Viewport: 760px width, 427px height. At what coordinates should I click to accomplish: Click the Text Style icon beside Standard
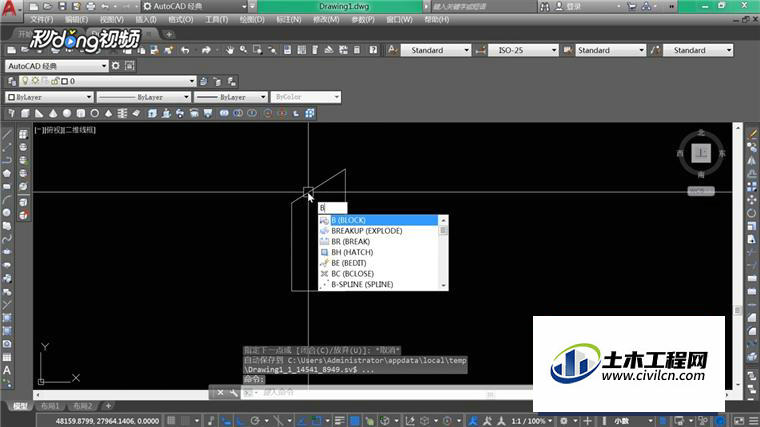[393, 50]
